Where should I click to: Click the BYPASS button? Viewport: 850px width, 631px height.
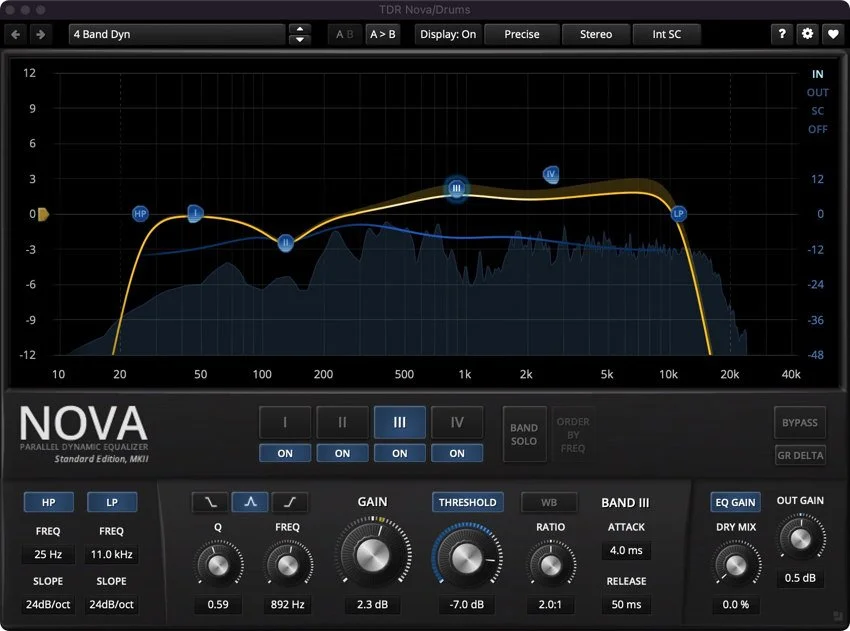800,422
